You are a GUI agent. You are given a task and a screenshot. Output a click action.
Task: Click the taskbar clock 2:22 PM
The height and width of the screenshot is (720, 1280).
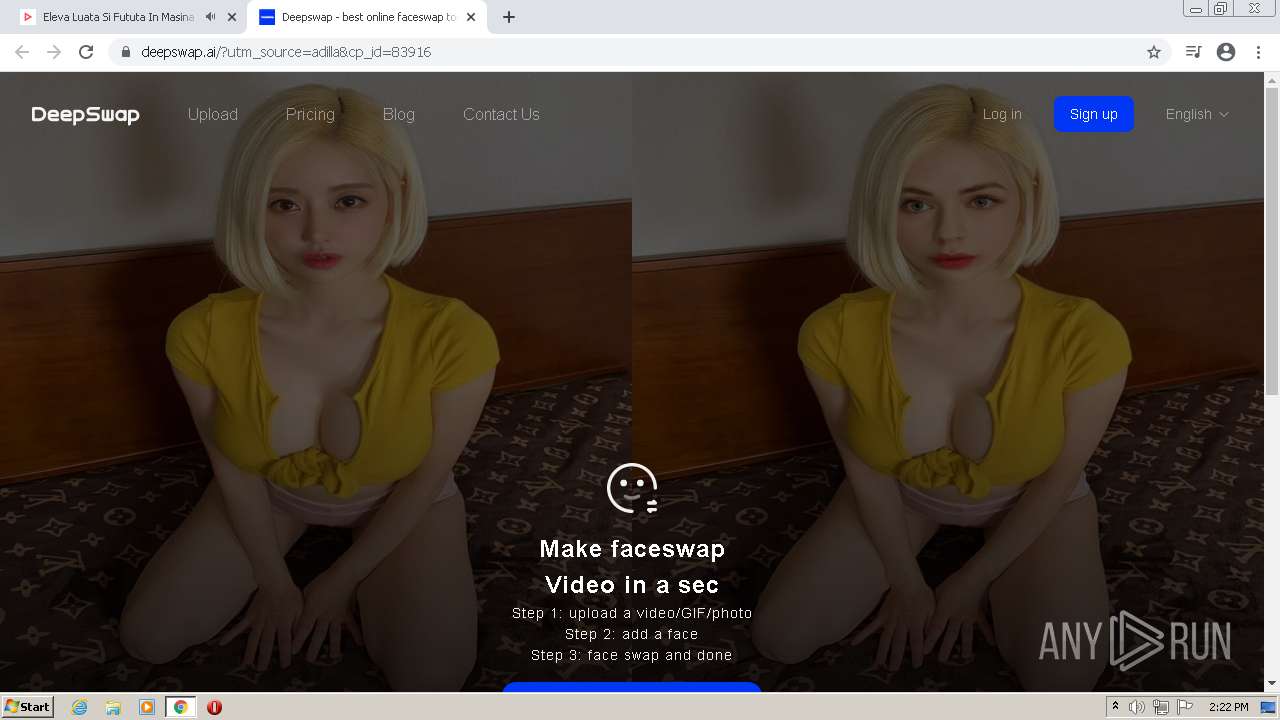point(1228,707)
